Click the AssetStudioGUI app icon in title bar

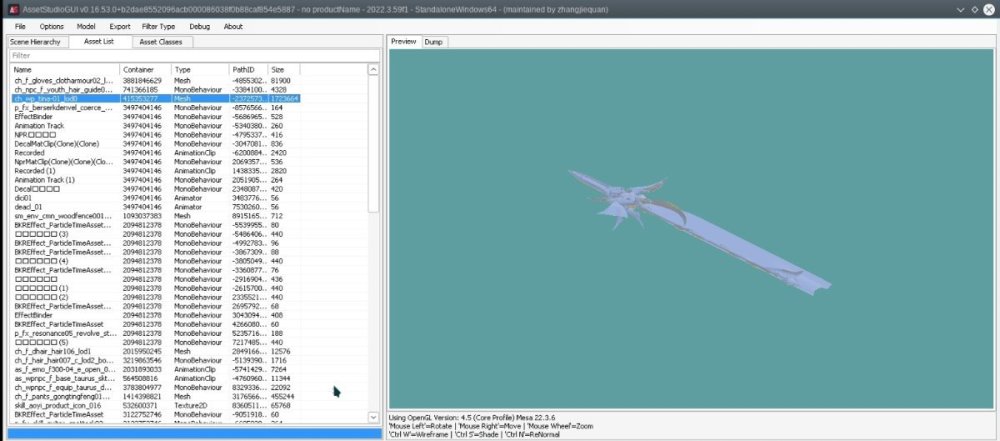tap(9, 8)
